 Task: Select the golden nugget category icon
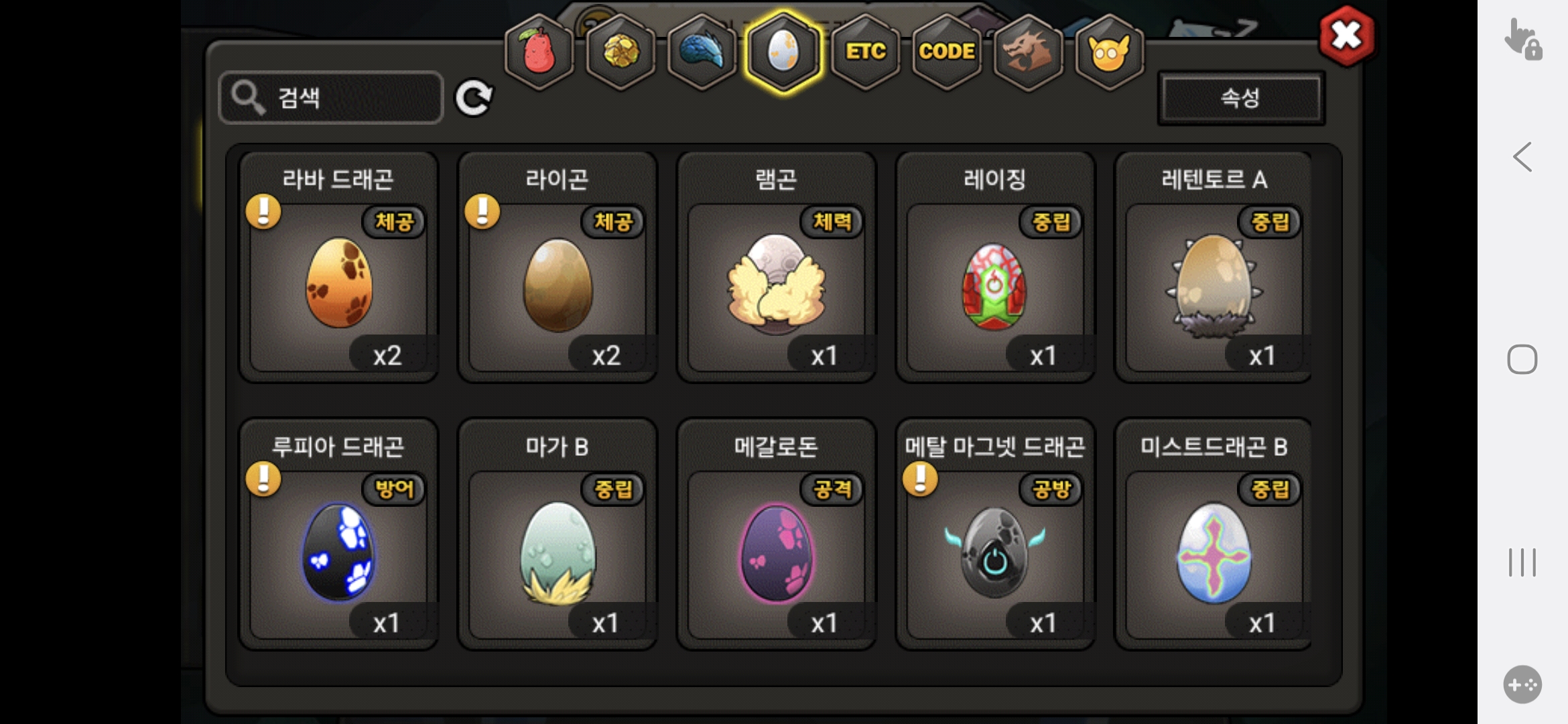coord(620,52)
